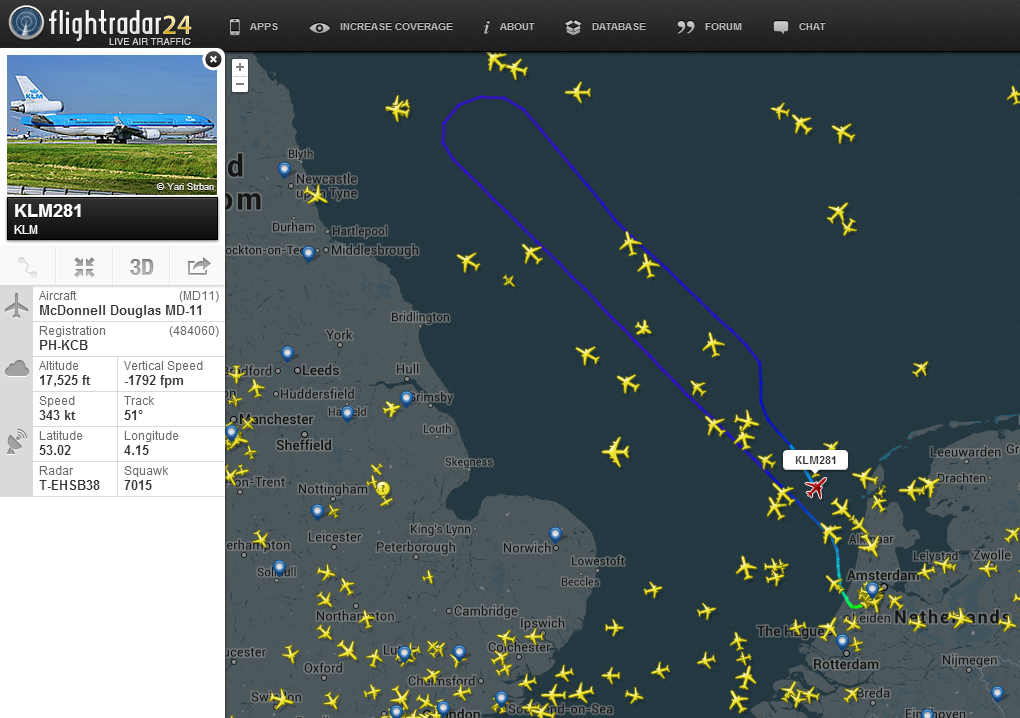
Task: Click the database box icon
Action: pyautogui.click(x=573, y=27)
